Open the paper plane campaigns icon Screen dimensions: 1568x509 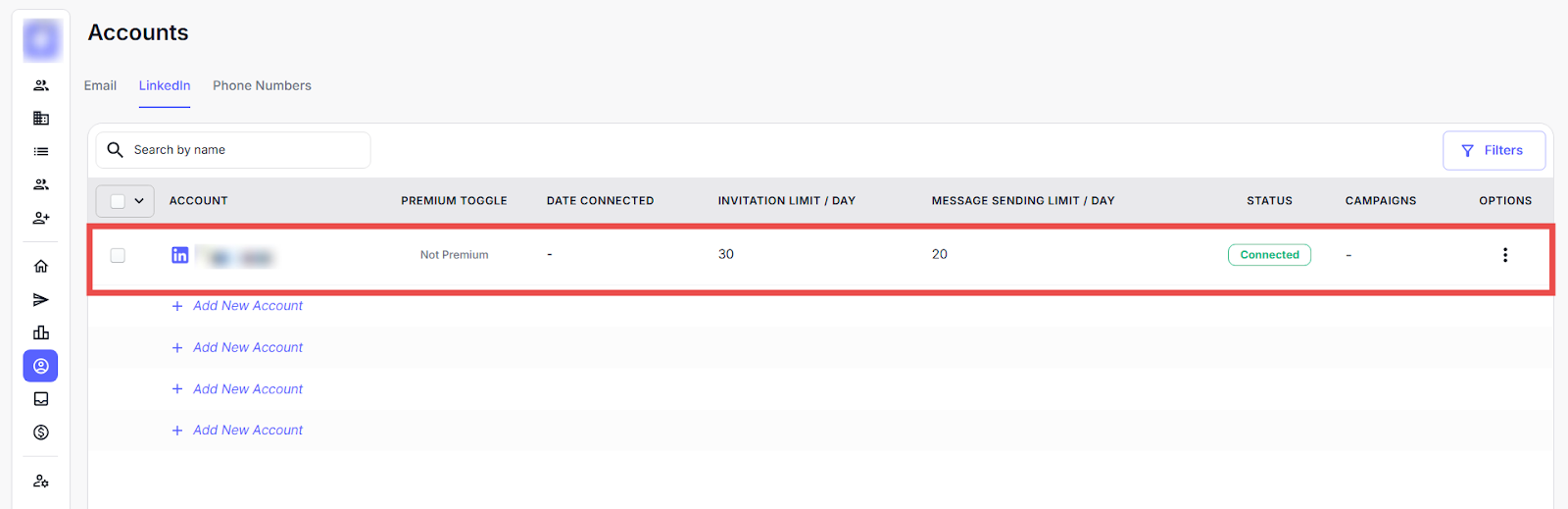click(41, 300)
